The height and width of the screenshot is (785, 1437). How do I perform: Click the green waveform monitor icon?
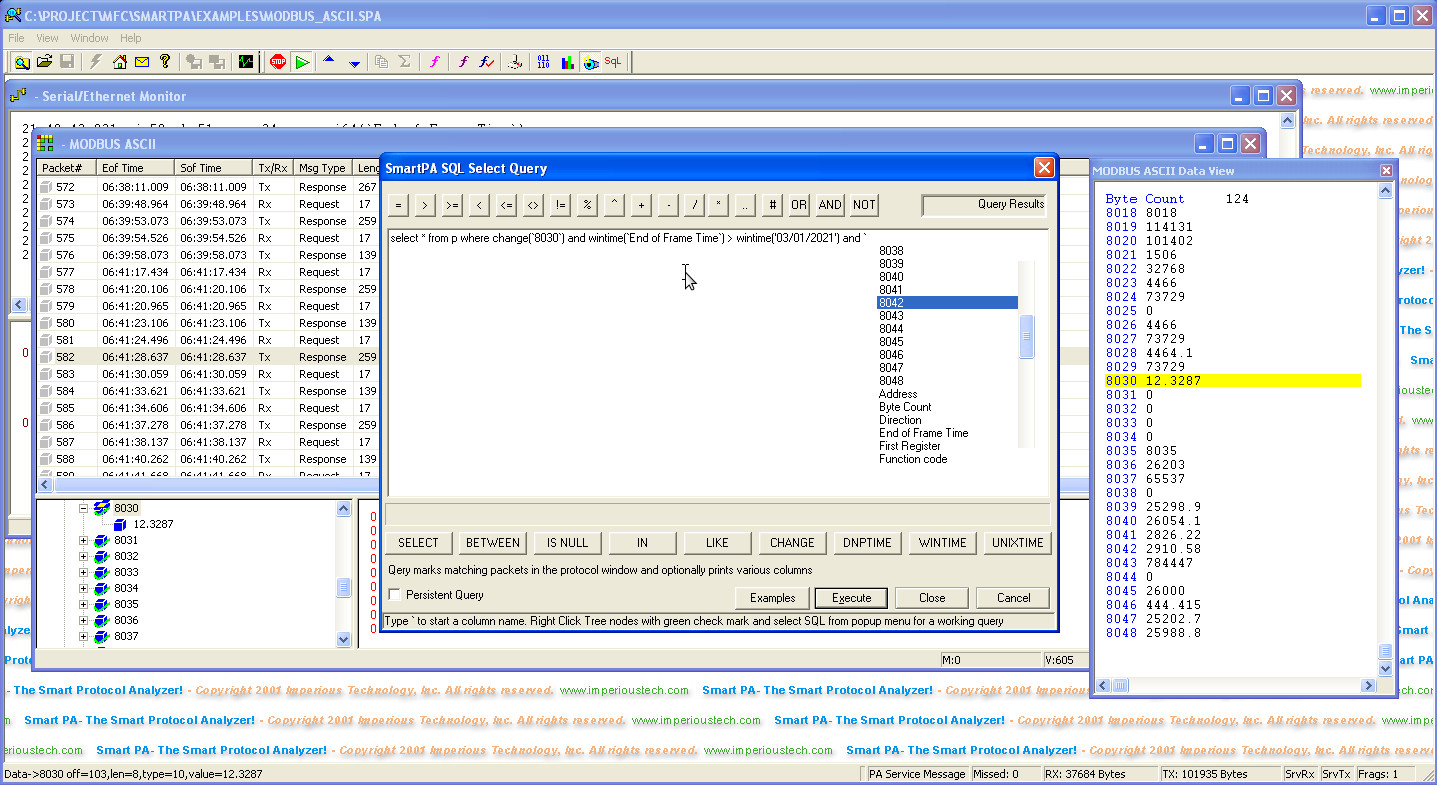pyautogui.click(x=246, y=62)
